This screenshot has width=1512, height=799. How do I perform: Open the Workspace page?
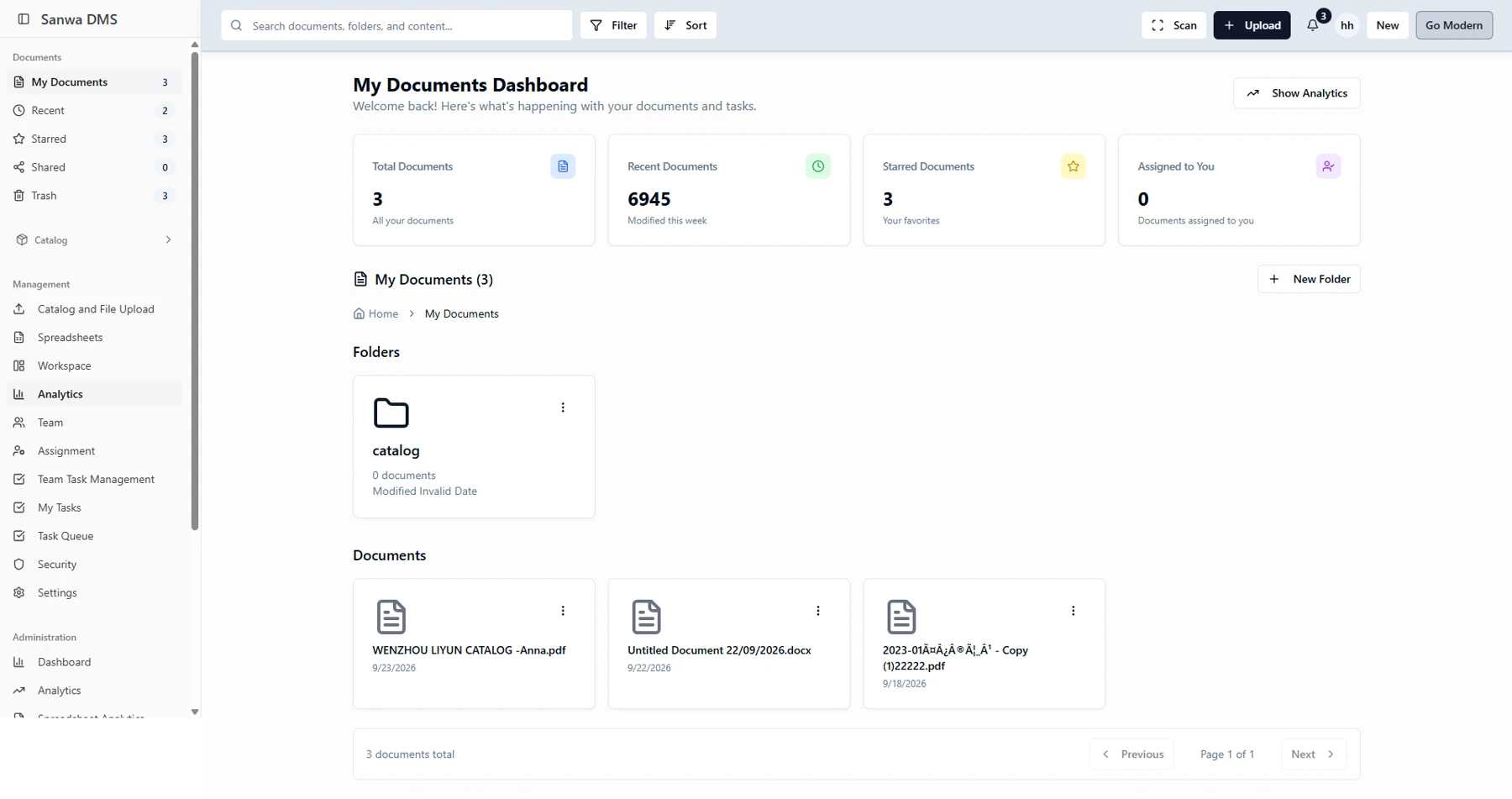[94, 366]
